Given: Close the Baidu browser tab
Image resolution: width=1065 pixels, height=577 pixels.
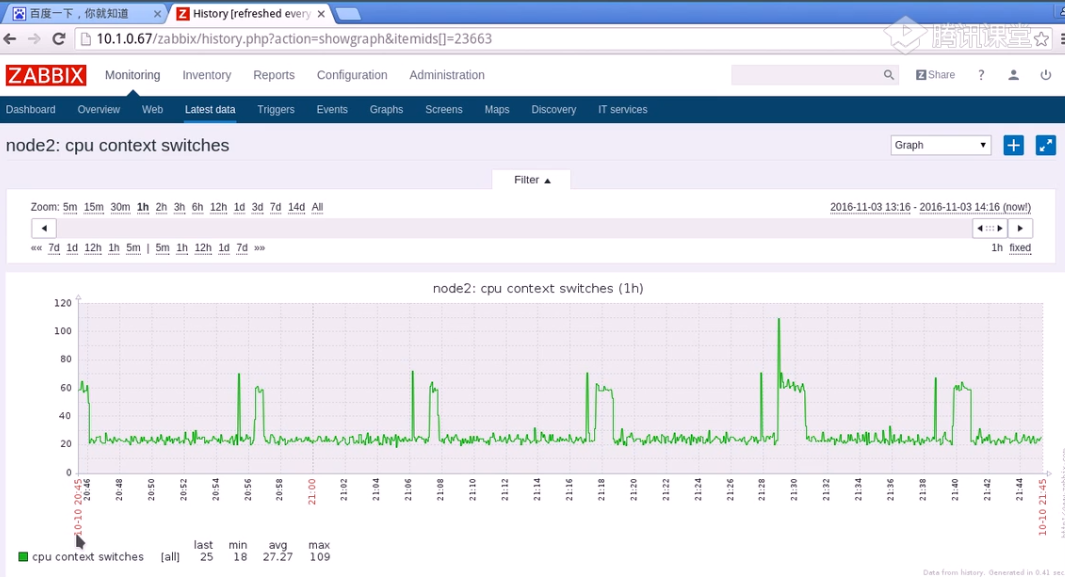Looking at the screenshot, I should point(158,14).
